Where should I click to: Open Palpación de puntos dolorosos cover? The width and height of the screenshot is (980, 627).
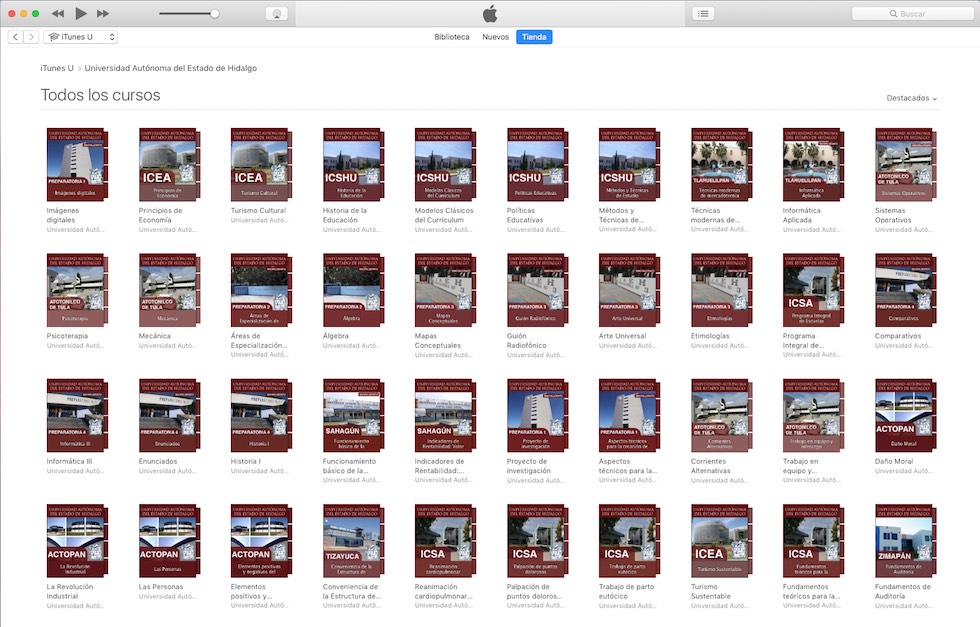[x=537, y=541]
